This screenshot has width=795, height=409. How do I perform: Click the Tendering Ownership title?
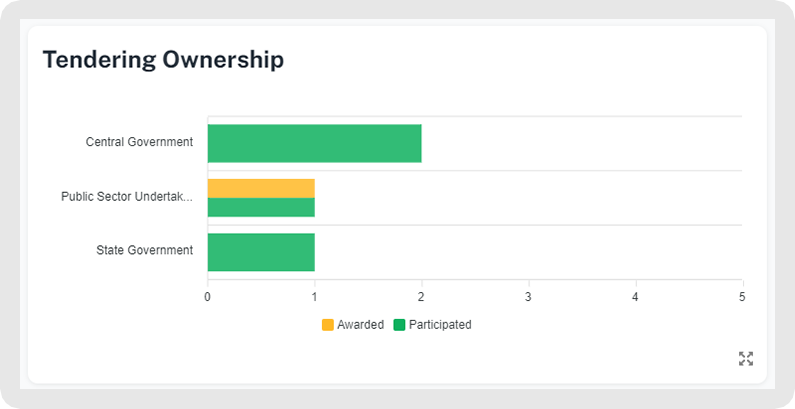pos(163,60)
